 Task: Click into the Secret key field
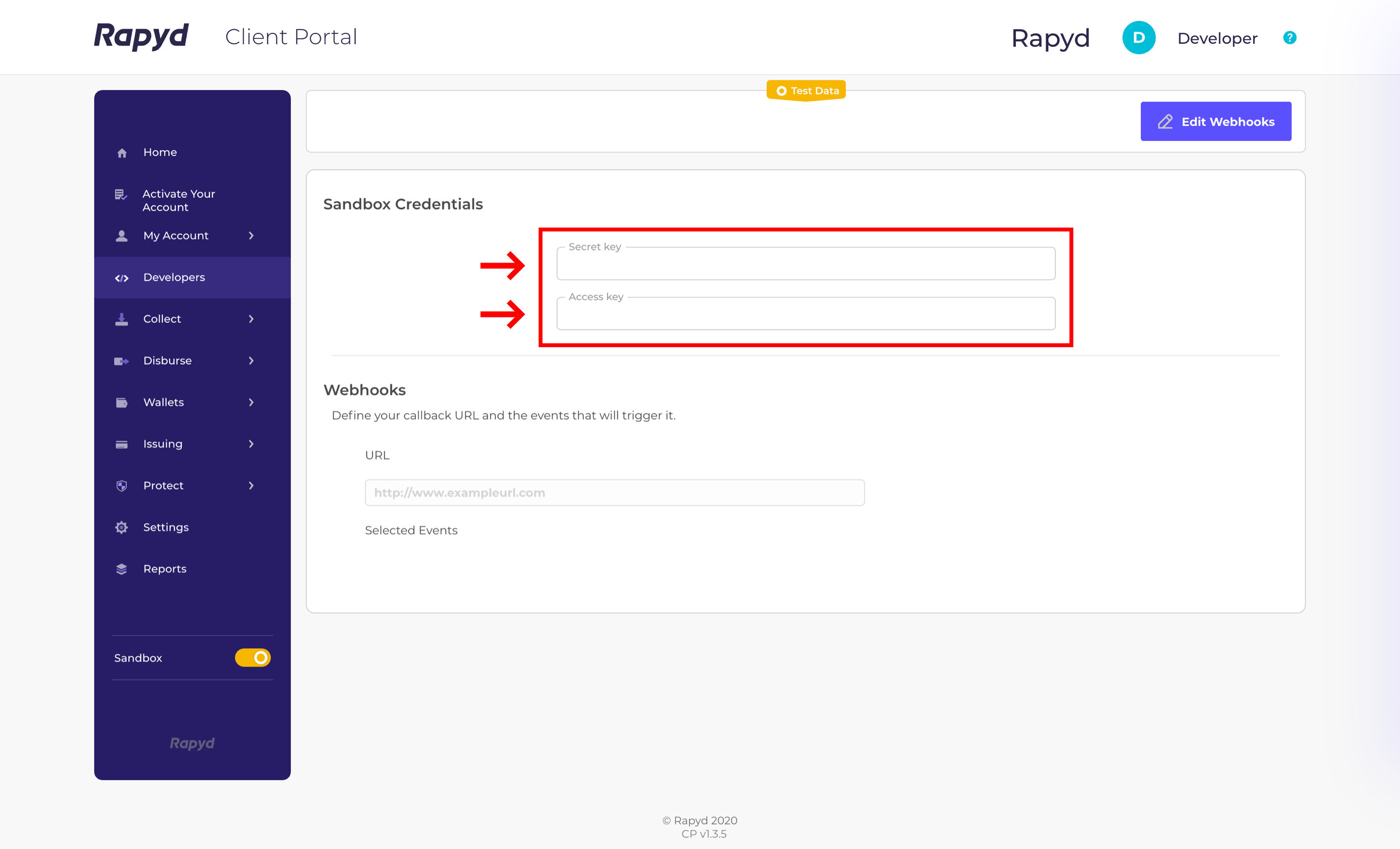[x=805, y=265]
